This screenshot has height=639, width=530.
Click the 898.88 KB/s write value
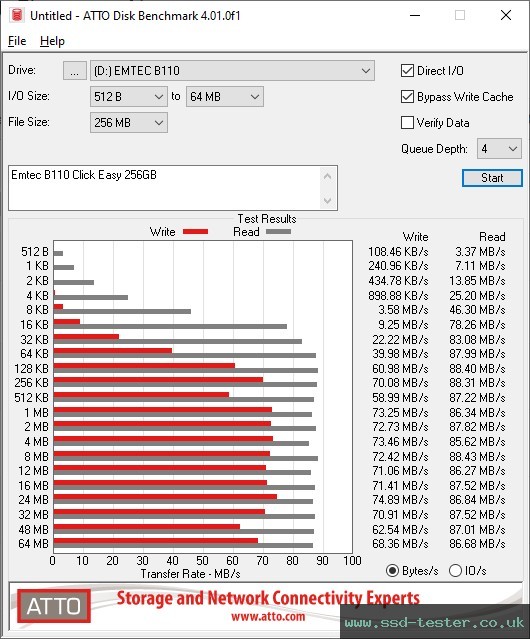(398, 295)
